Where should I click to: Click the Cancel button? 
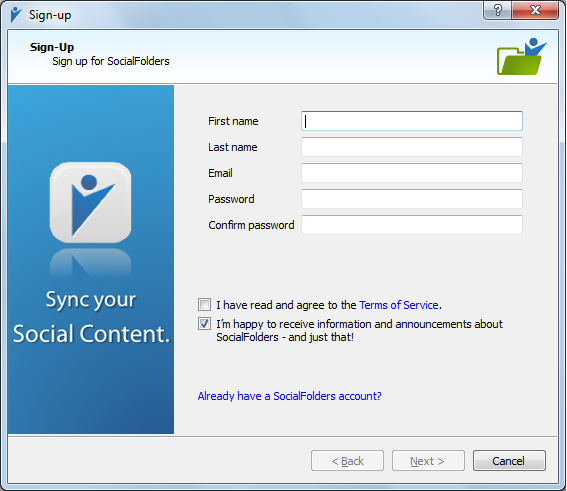tap(509, 461)
